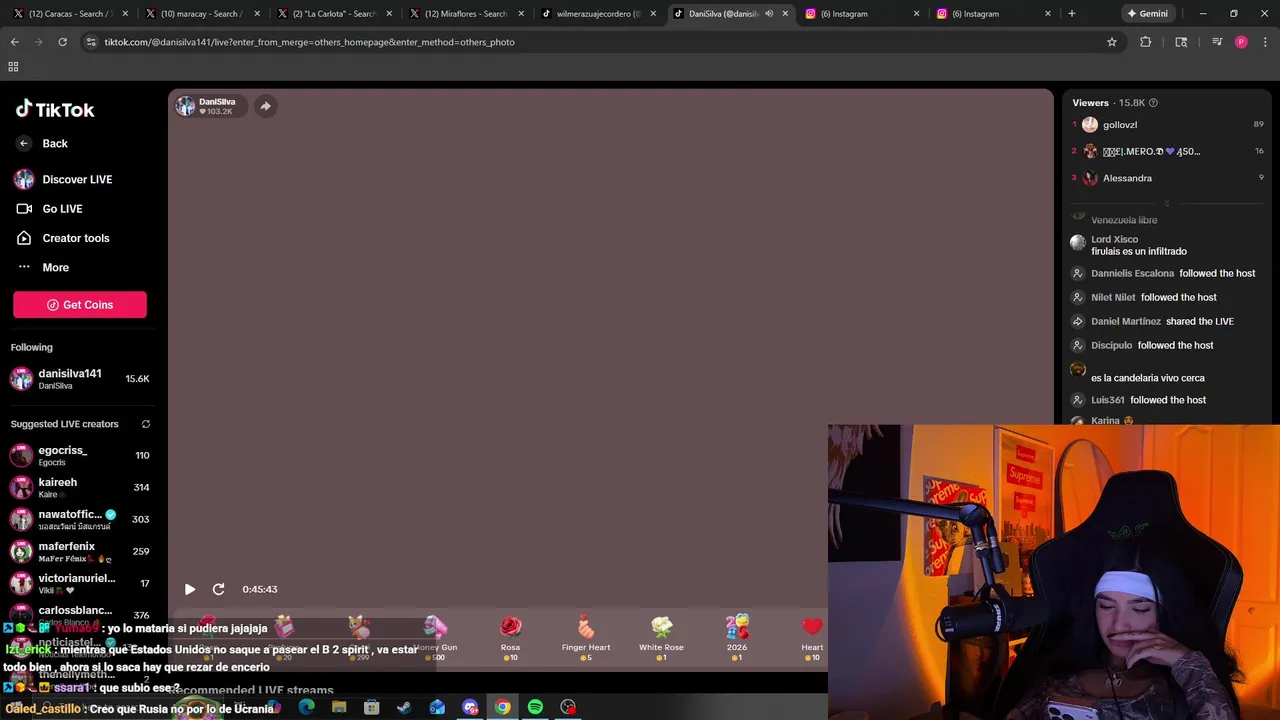Image resolution: width=1280 pixels, height=720 pixels.
Task: Click the Get Coins button
Action: [80, 305]
